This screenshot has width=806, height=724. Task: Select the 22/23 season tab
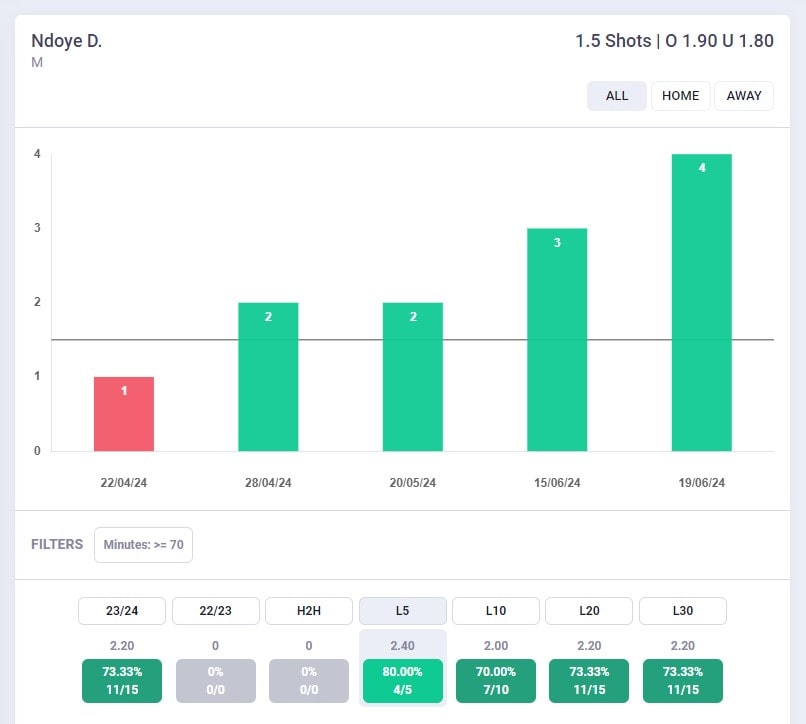click(x=215, y=610)
